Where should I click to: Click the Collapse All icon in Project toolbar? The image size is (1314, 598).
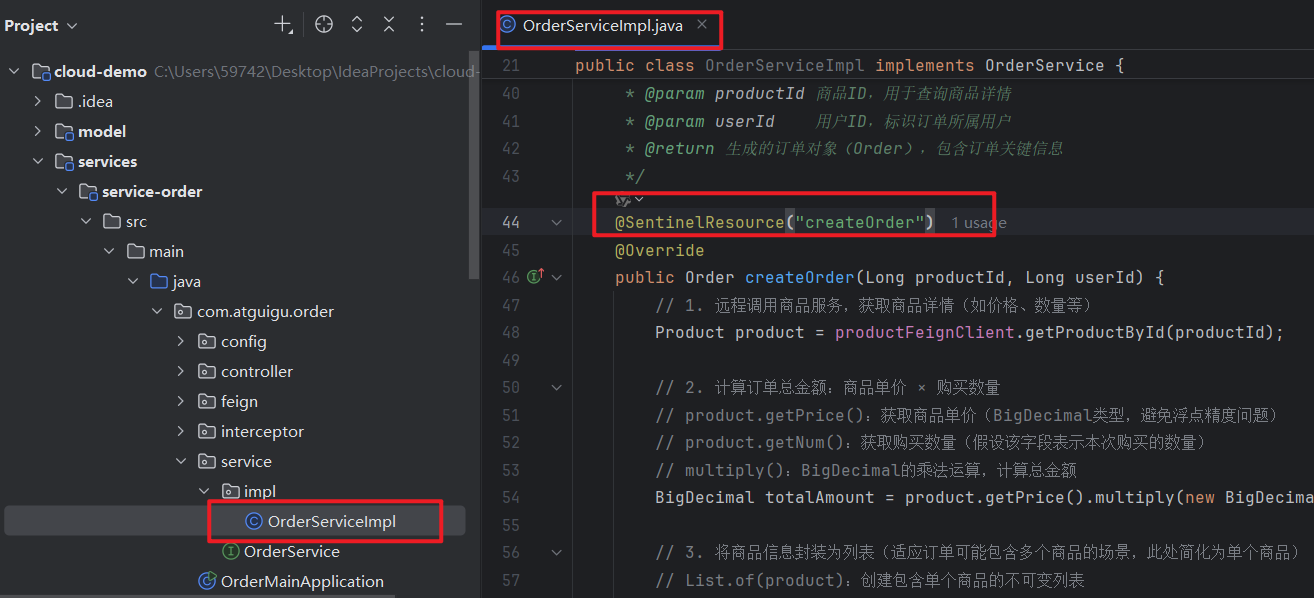click(389, 25)
